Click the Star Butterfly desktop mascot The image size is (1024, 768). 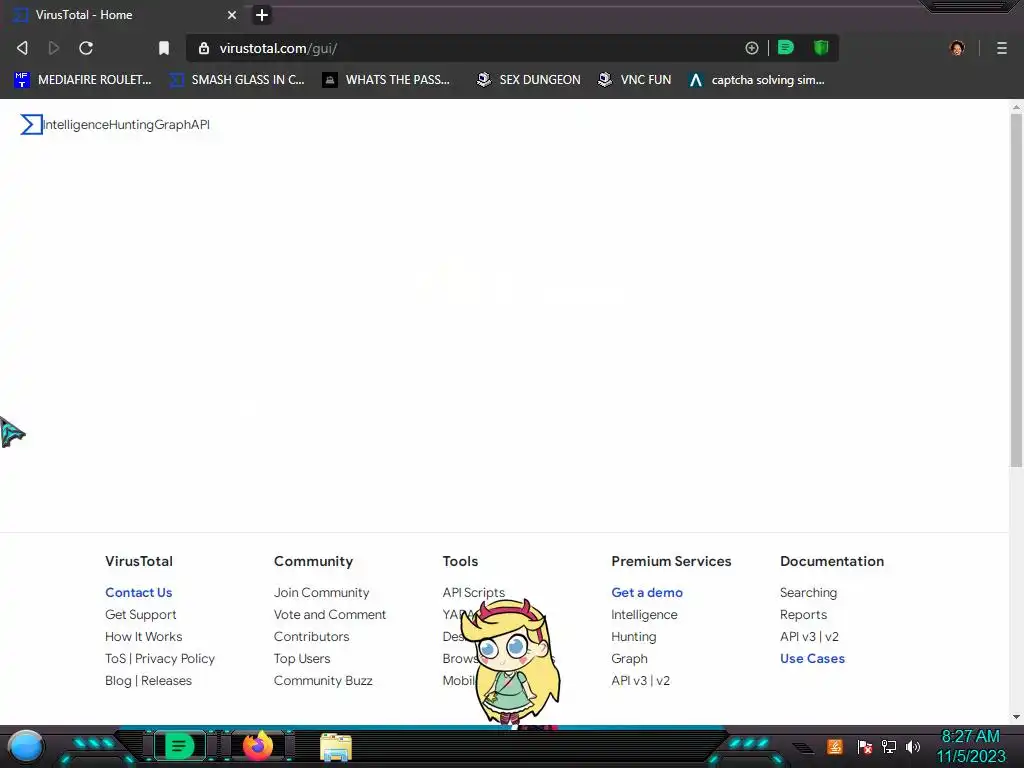tap(512, 663)
